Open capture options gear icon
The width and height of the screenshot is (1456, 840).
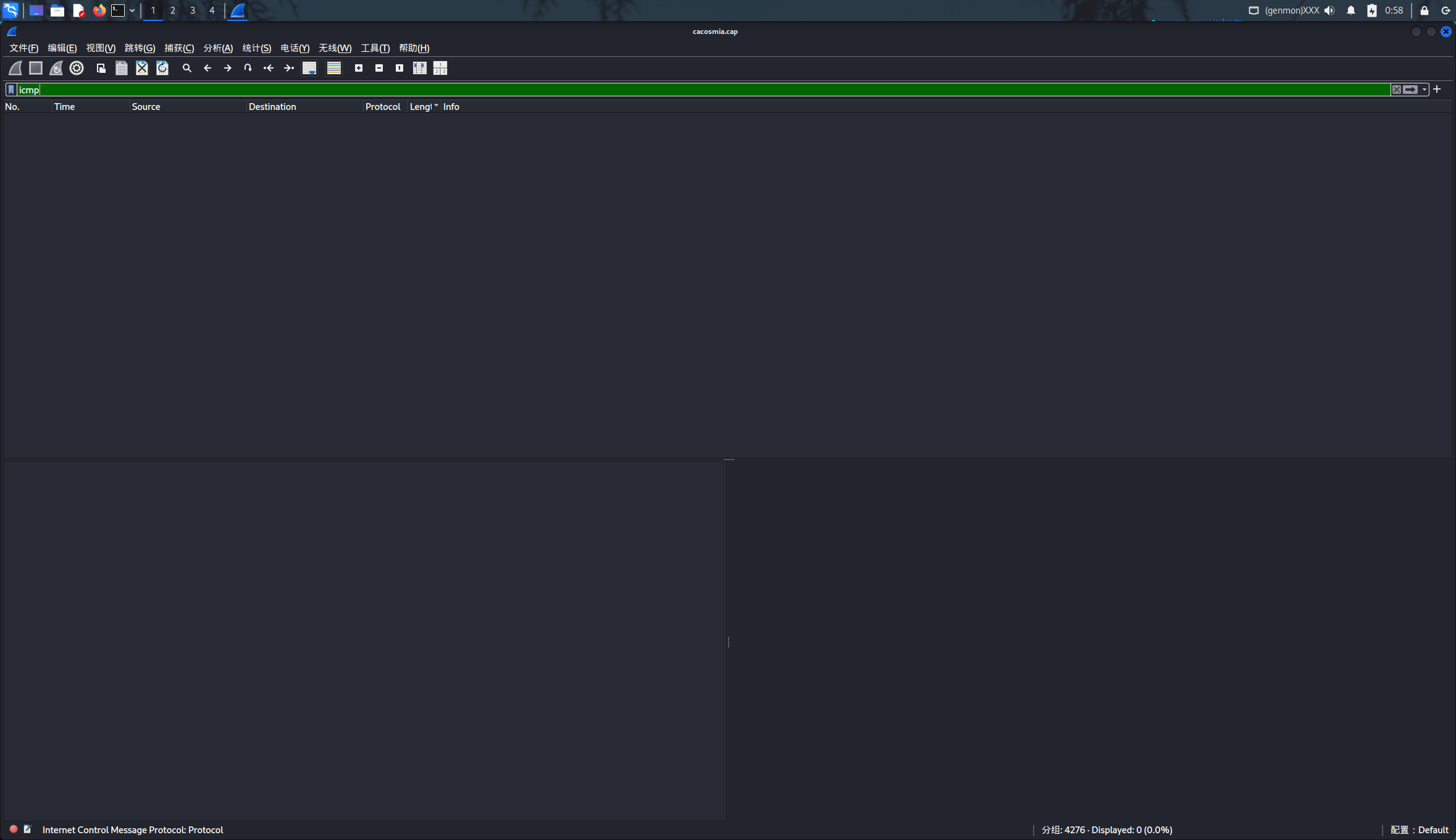click(x=77, y=68)
